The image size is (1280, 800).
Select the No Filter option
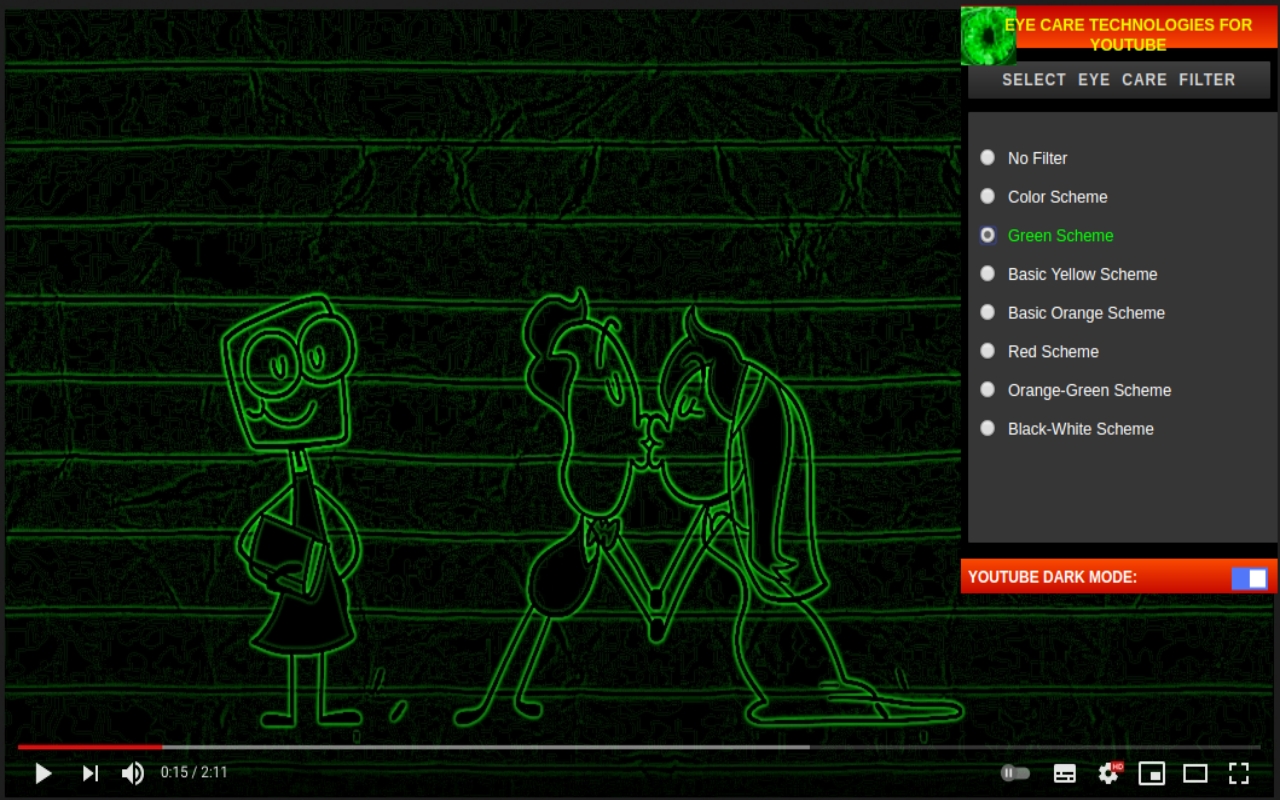click(x=988, y=158)
